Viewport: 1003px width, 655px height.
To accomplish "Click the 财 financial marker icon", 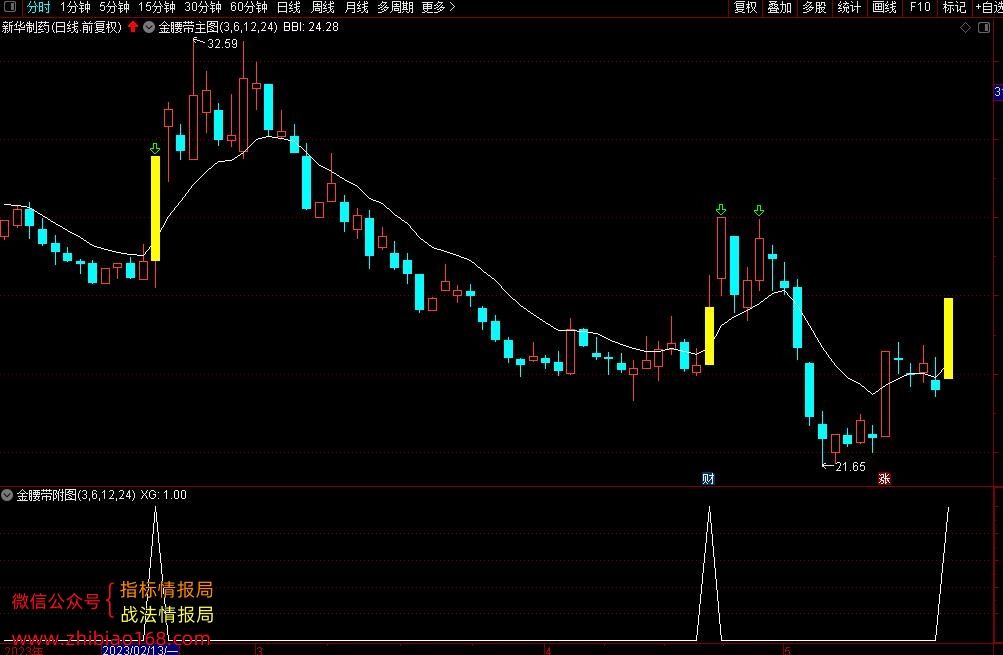I will pos(708,478).
